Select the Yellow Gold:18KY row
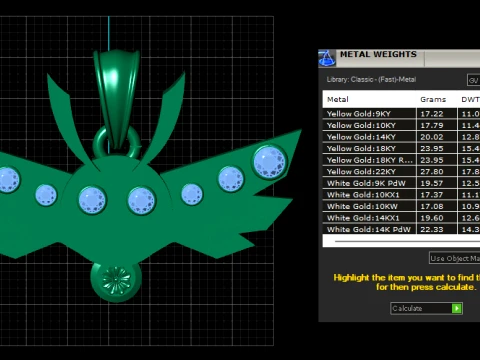The height and width of the screenshot is (360, 480). [x=401, y=148]
